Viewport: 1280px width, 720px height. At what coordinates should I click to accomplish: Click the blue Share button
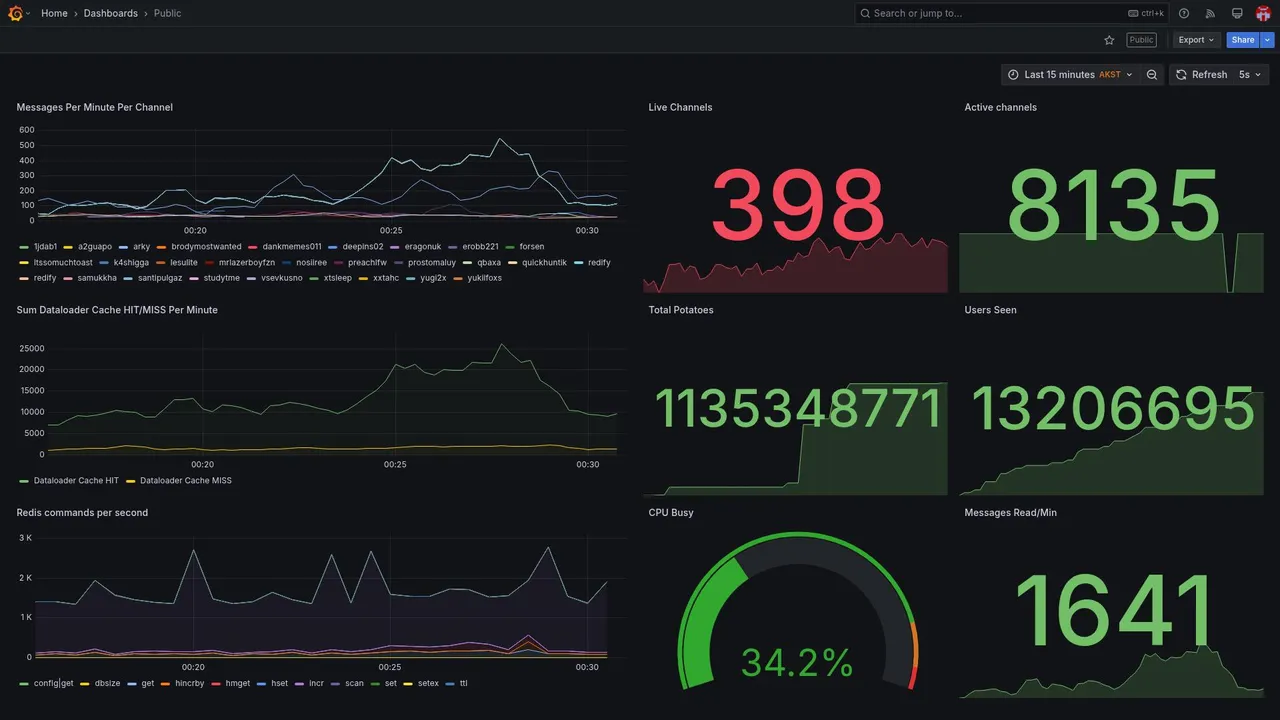point(1243,40)
